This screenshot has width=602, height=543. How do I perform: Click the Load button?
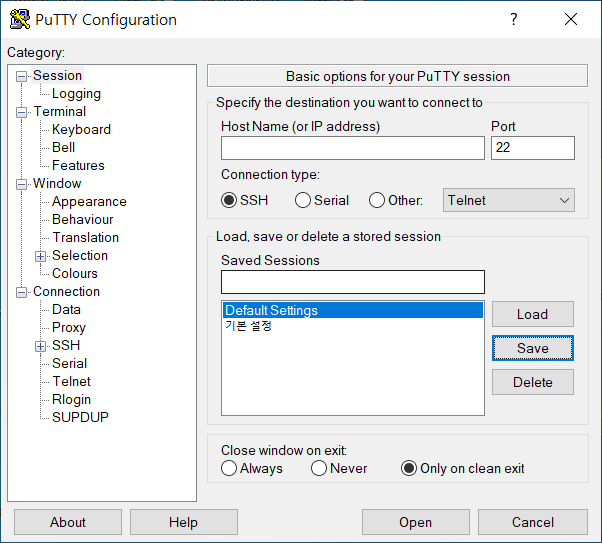[x=533, y=314]
